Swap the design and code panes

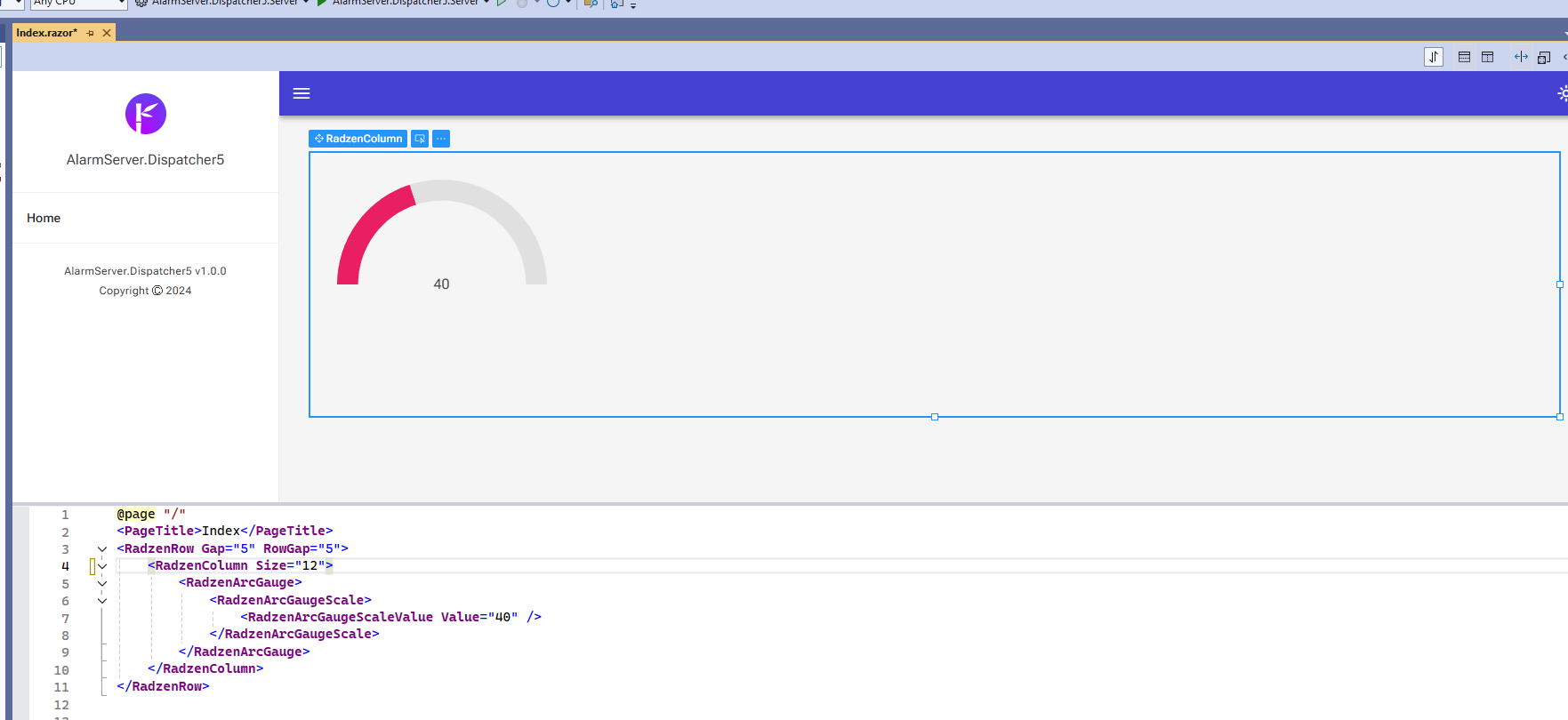[x=1433, y=57]
